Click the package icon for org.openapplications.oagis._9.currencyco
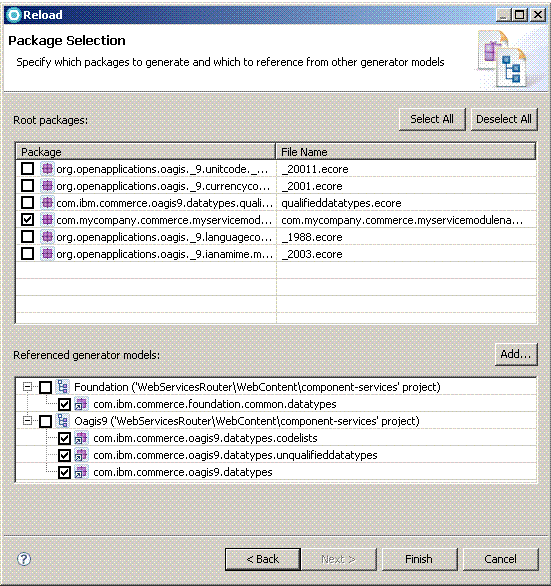This screenshot has height=586, width=551. [47, 186]
